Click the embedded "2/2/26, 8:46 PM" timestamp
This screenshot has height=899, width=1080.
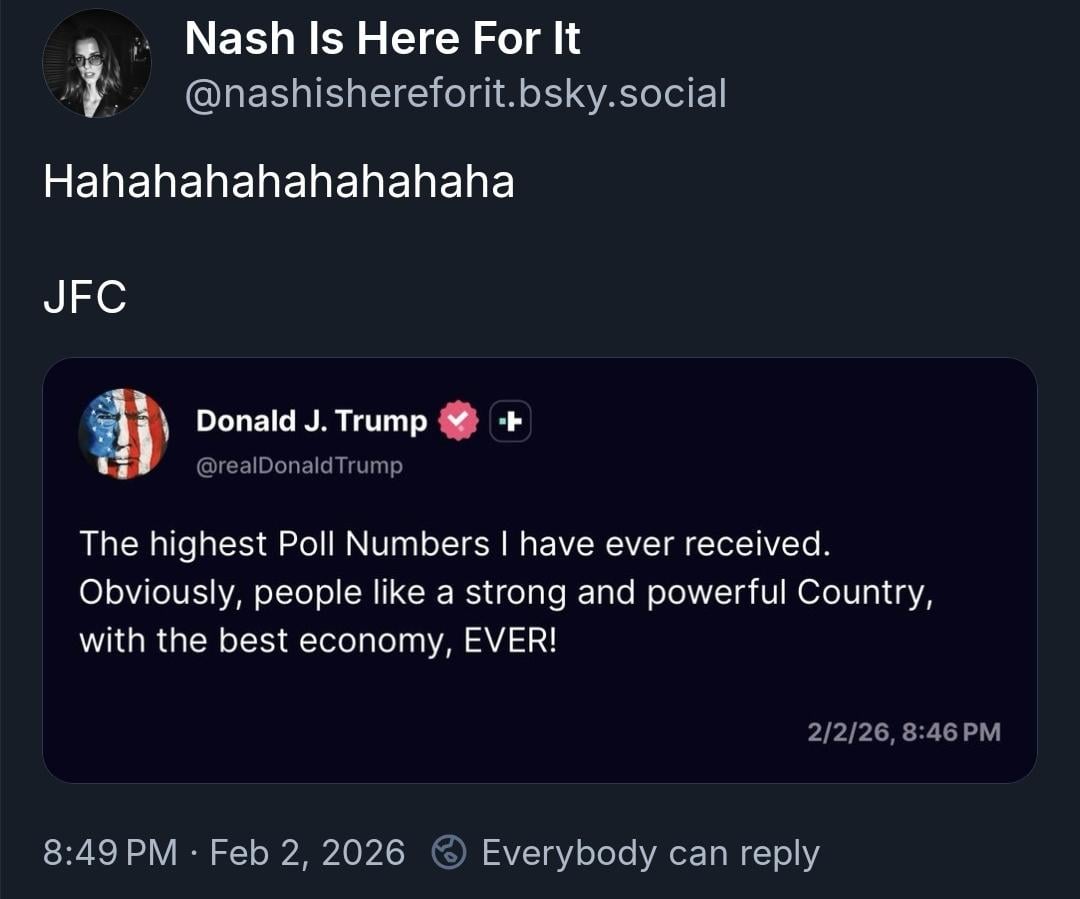click(903, 732)
